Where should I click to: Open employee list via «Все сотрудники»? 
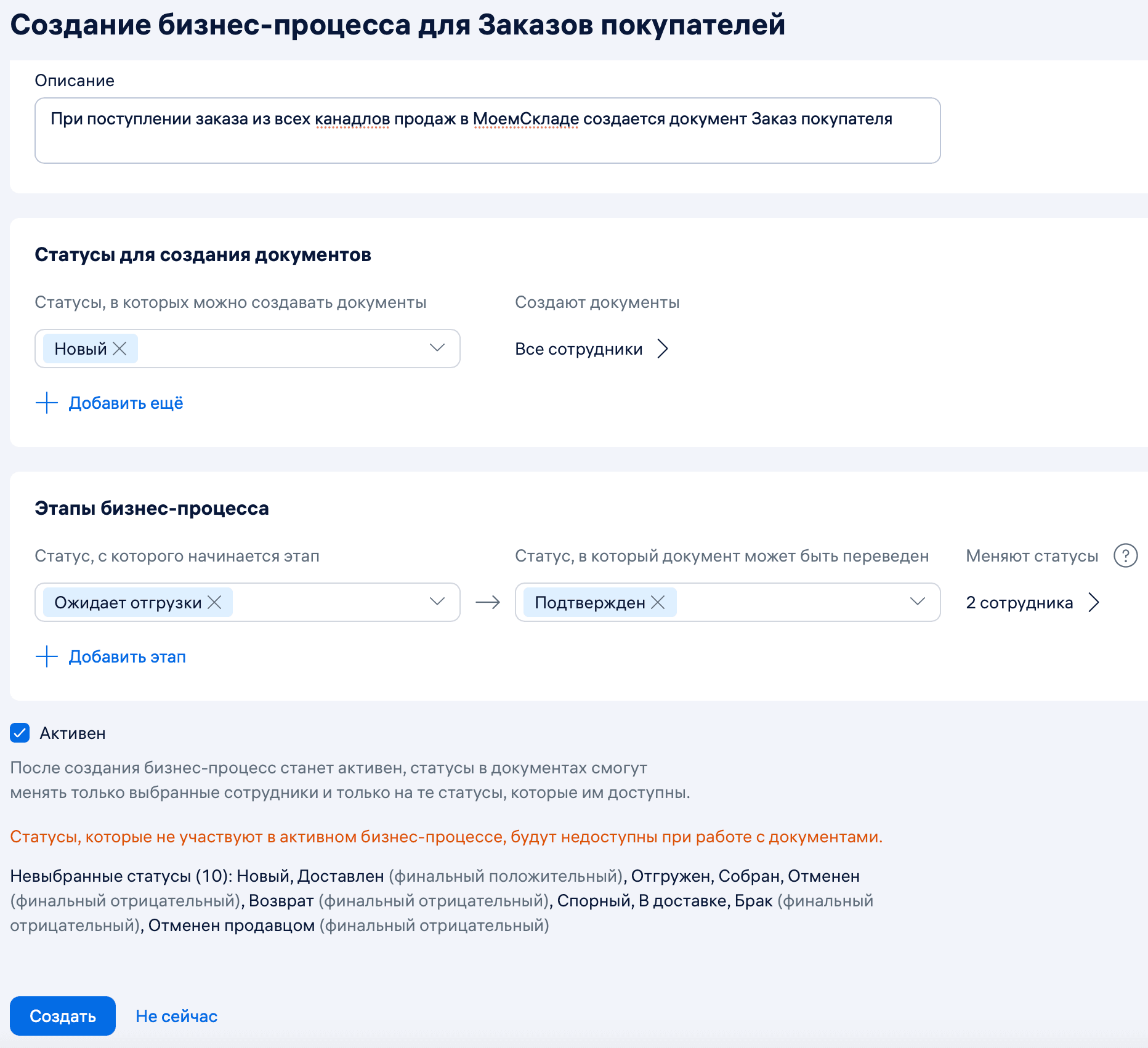pos(580,349)
